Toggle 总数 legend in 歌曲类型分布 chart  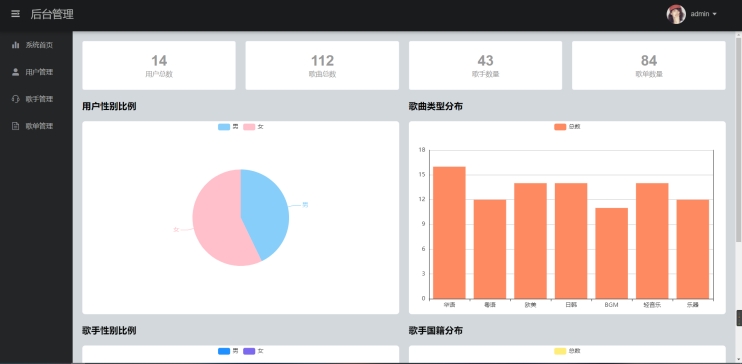pos(567,127)
